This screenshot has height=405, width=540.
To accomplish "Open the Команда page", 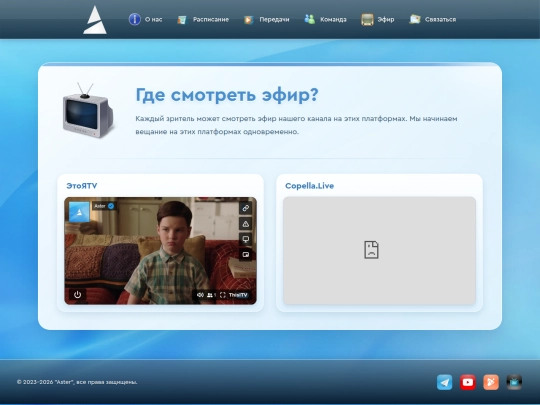I will click(333, 20).
